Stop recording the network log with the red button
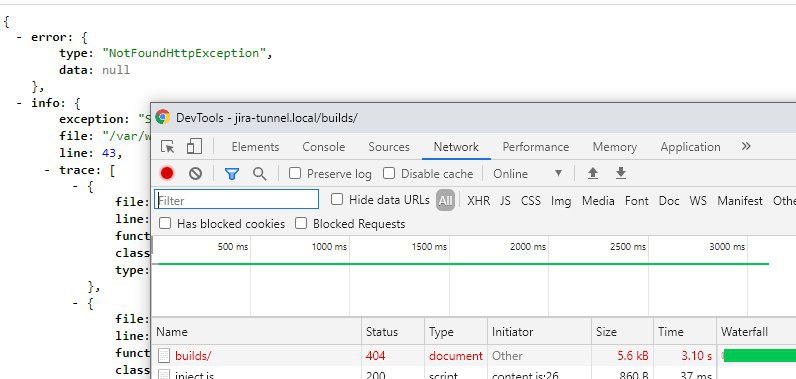 click(167, 174)
